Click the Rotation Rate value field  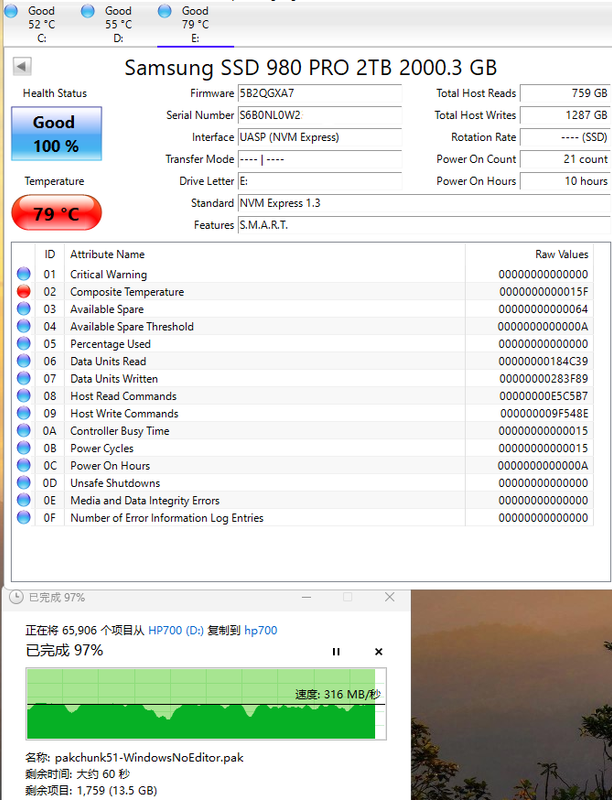[x=565, y=137]
